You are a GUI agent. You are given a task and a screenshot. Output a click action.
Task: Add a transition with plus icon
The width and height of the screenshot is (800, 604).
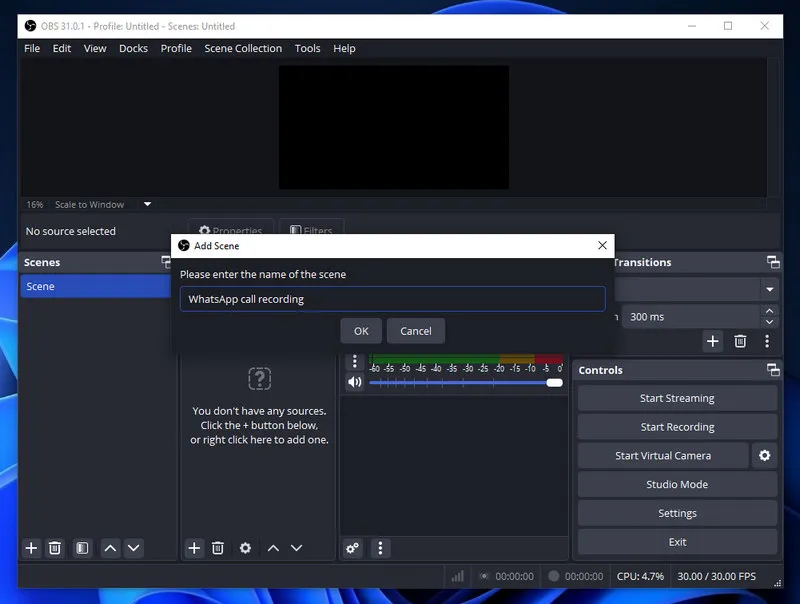[713, 341]
